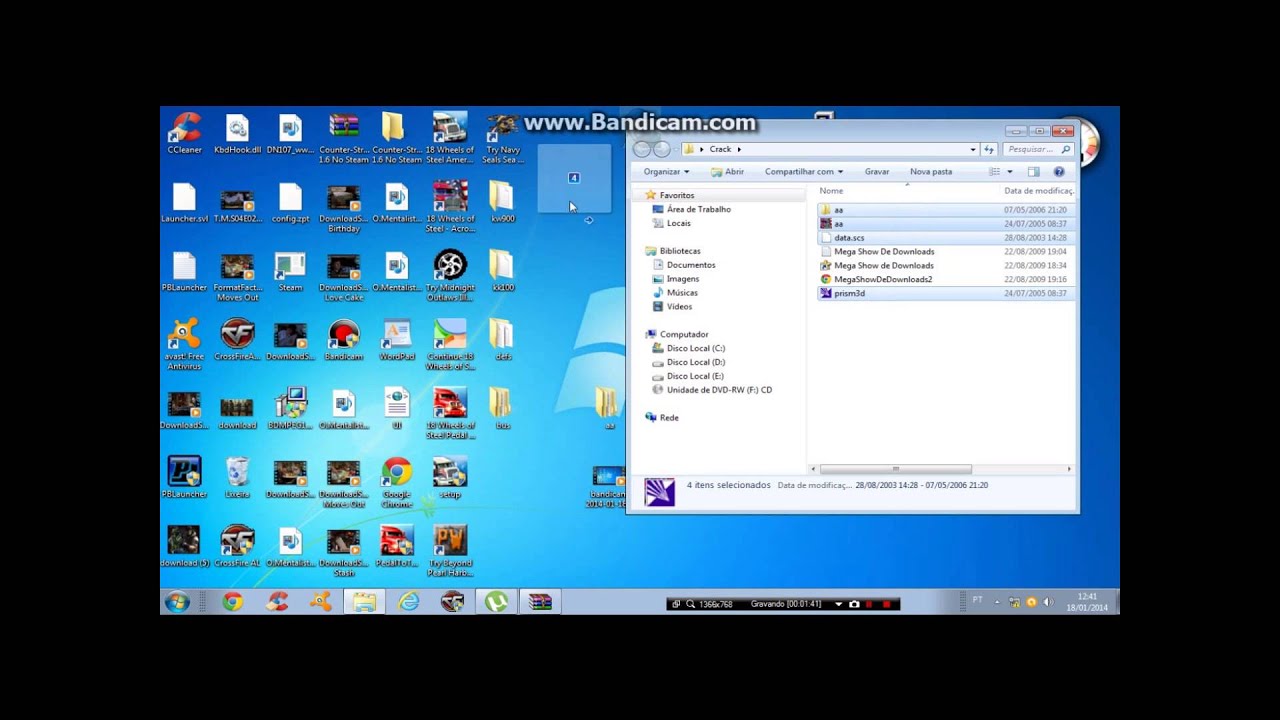Screen dimensions: 1280x720
Task: Select avast! Free Antivirus desktop shortcut
Action: click(184, 345)
